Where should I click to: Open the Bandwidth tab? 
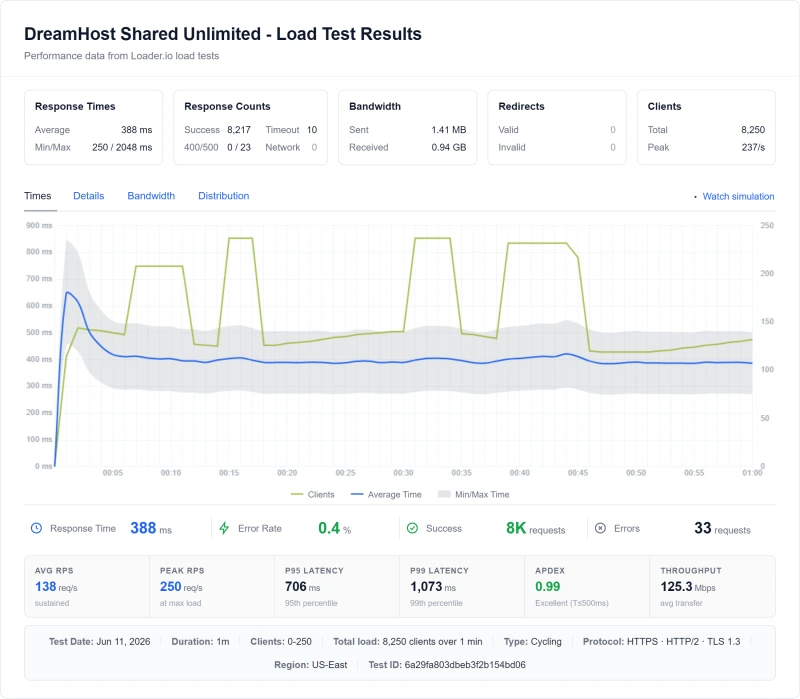[x=151, y=196]
